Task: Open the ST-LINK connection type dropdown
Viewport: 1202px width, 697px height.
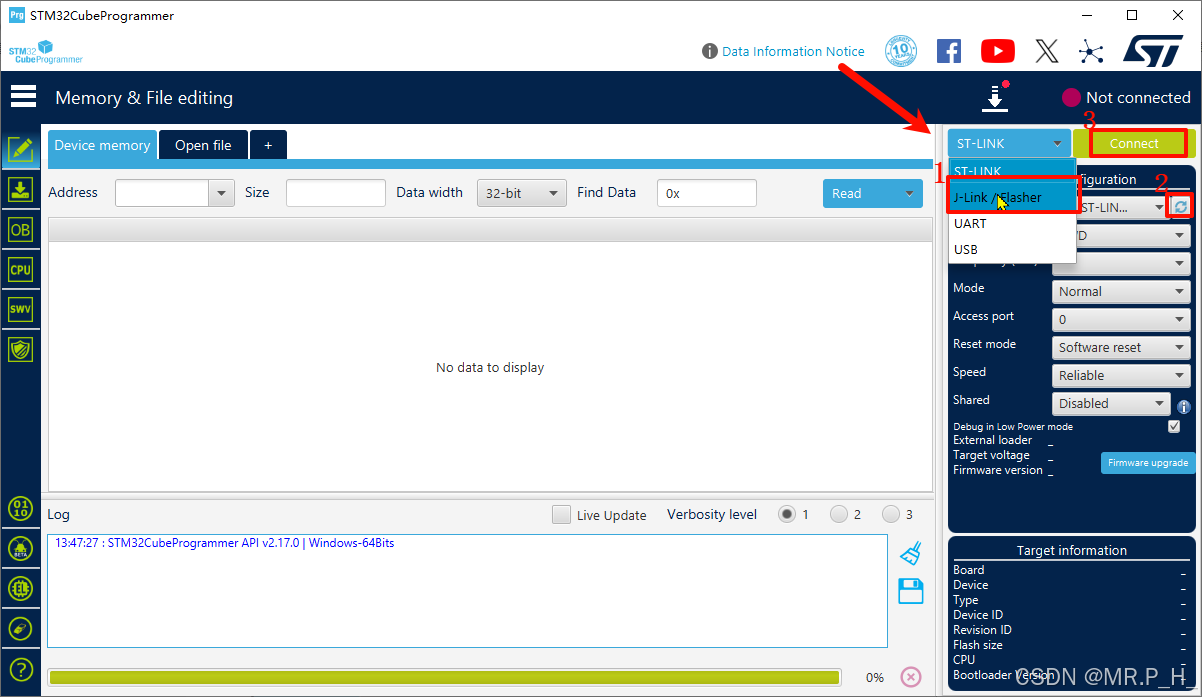Action: coord(1009,143)
